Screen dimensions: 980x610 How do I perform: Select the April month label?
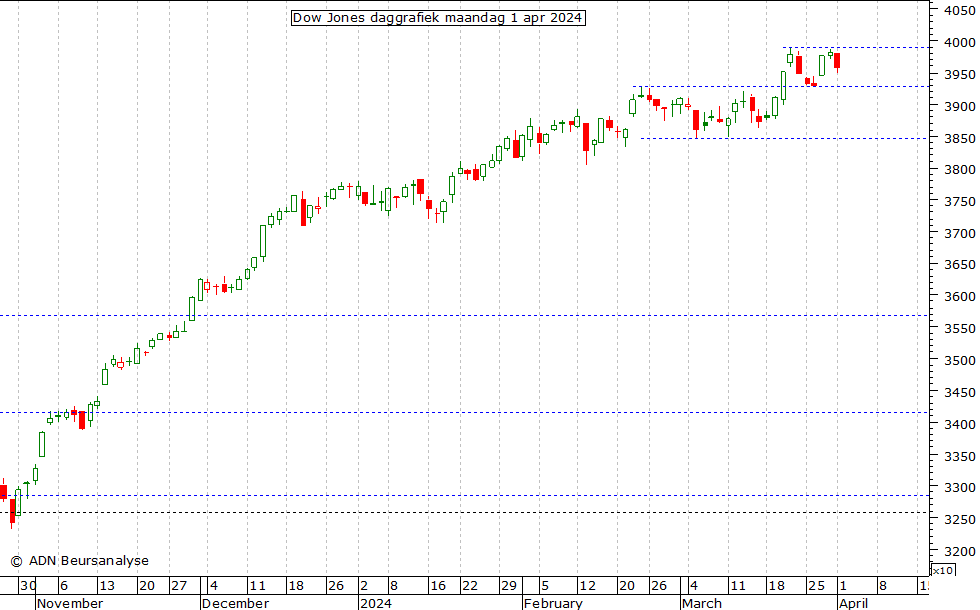coord(853,603)
